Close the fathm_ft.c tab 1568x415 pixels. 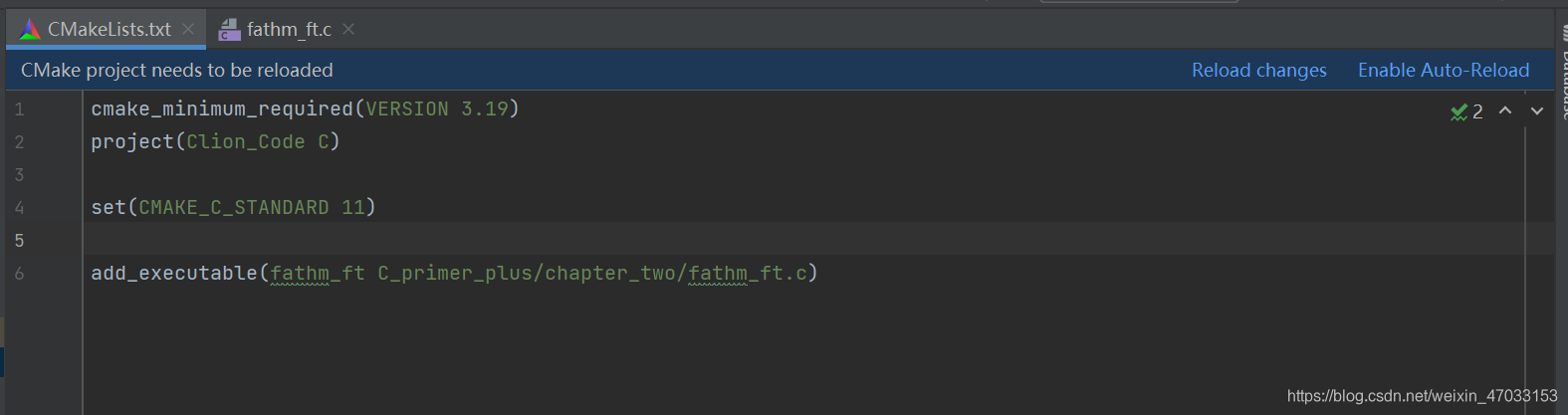click(x=348, y=30)
